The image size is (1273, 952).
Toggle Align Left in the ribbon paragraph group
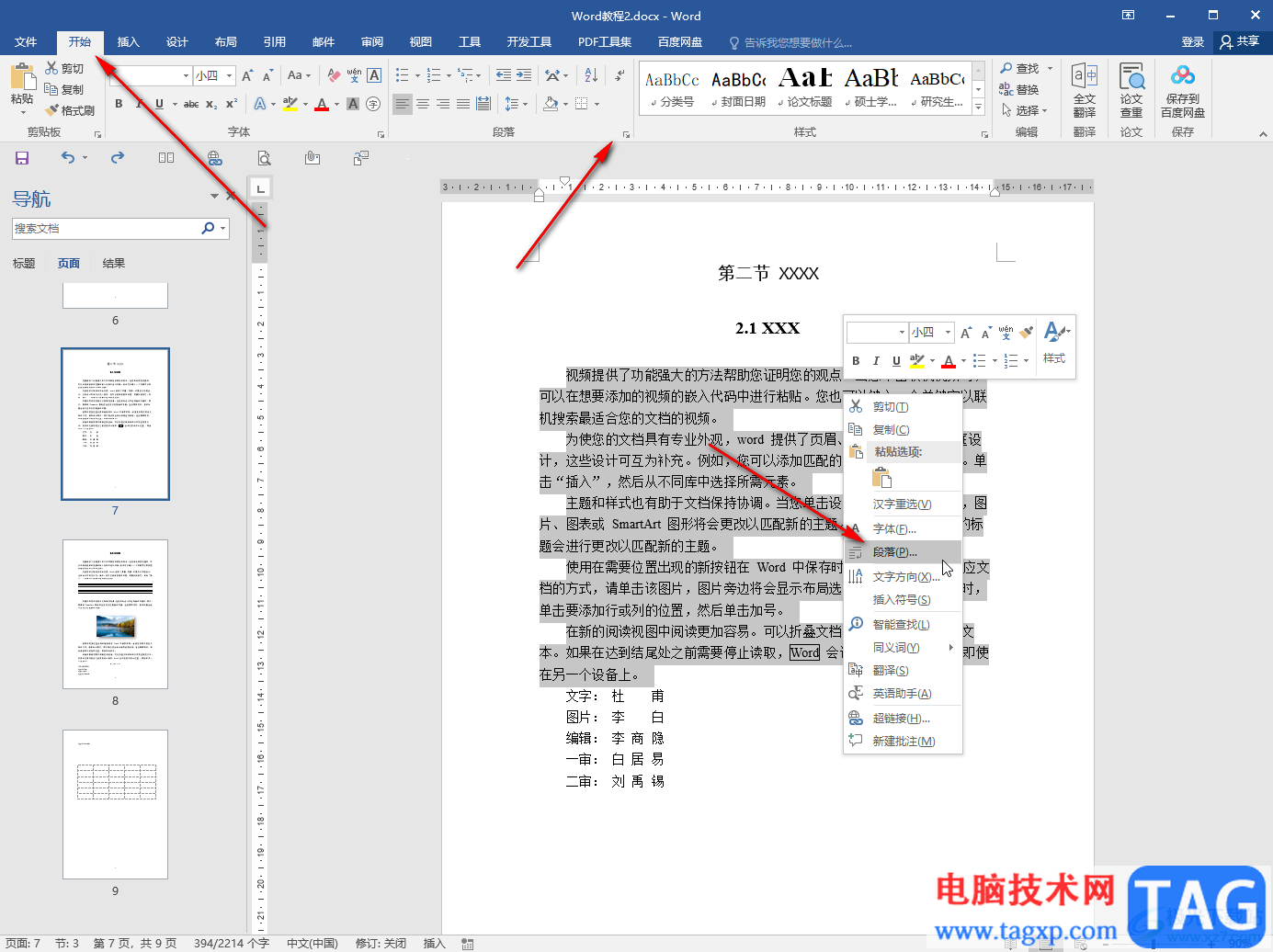(x=403, y=104)
